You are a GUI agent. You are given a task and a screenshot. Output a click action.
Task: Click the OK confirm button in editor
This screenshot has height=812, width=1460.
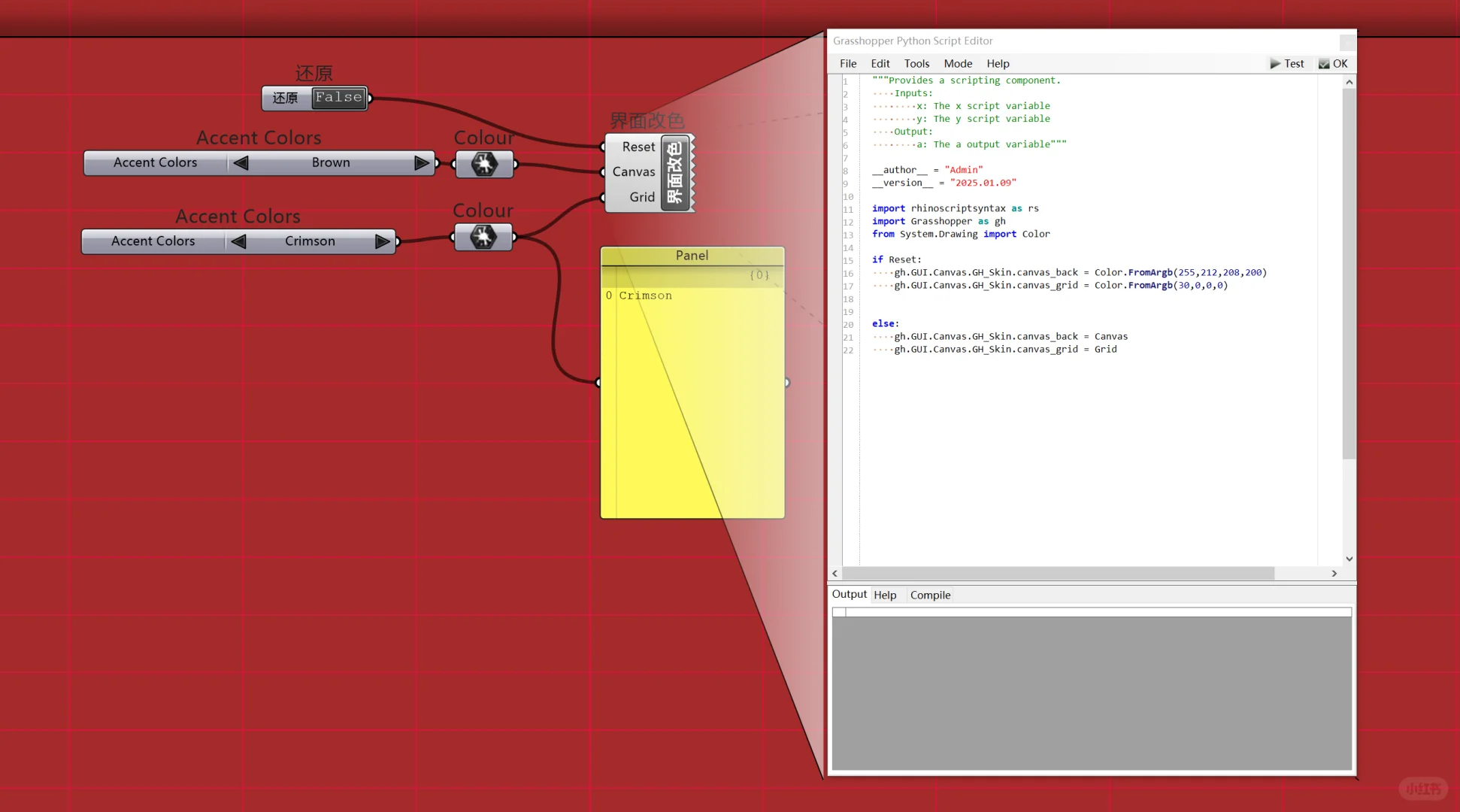pos(1333,64)
